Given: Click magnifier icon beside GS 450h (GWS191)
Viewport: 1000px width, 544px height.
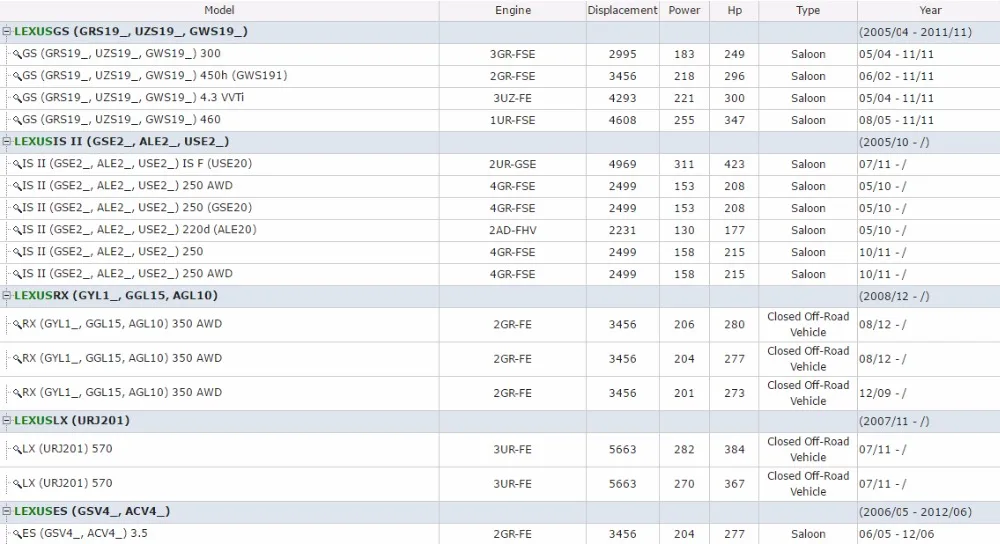Looking at the screenshot, I should click(x=17, y=77).
